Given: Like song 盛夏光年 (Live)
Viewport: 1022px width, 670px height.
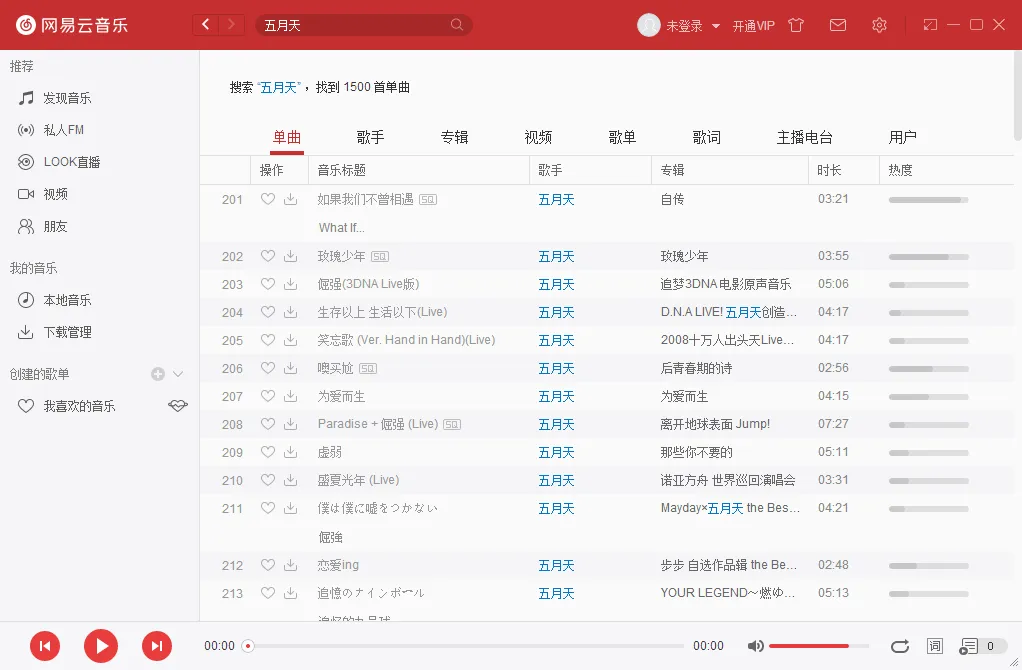Looking at the screenshot, I should pyautogui.click(x=268, y=480).
